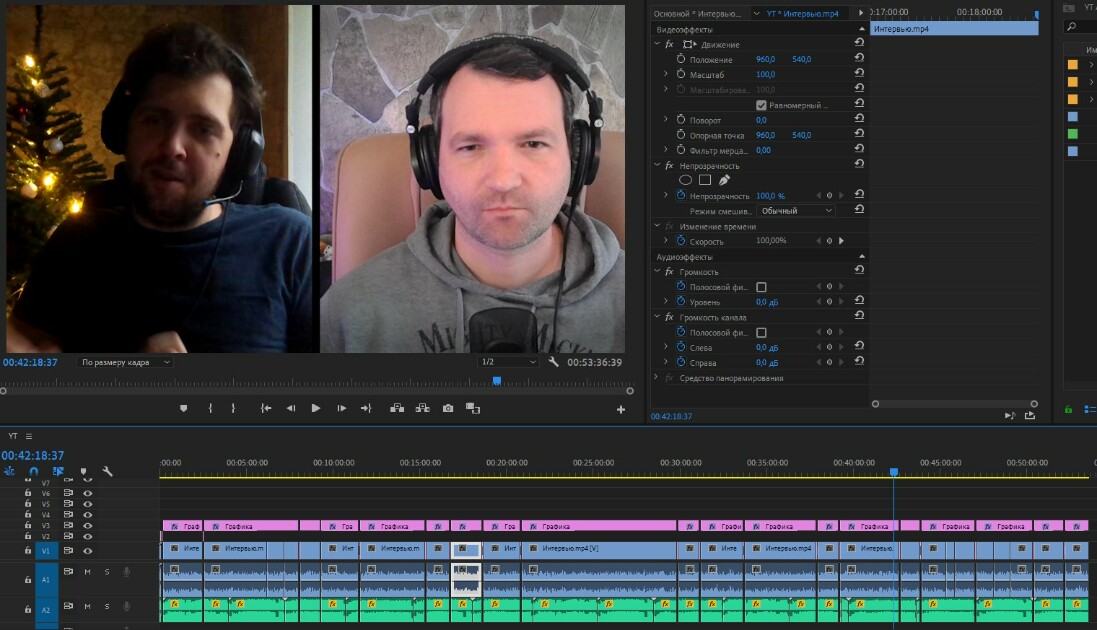Screen dimensions: 1097x630
Task: Select the pen mask tool under Непрозрачность
Action: click(x=724, y=180)
